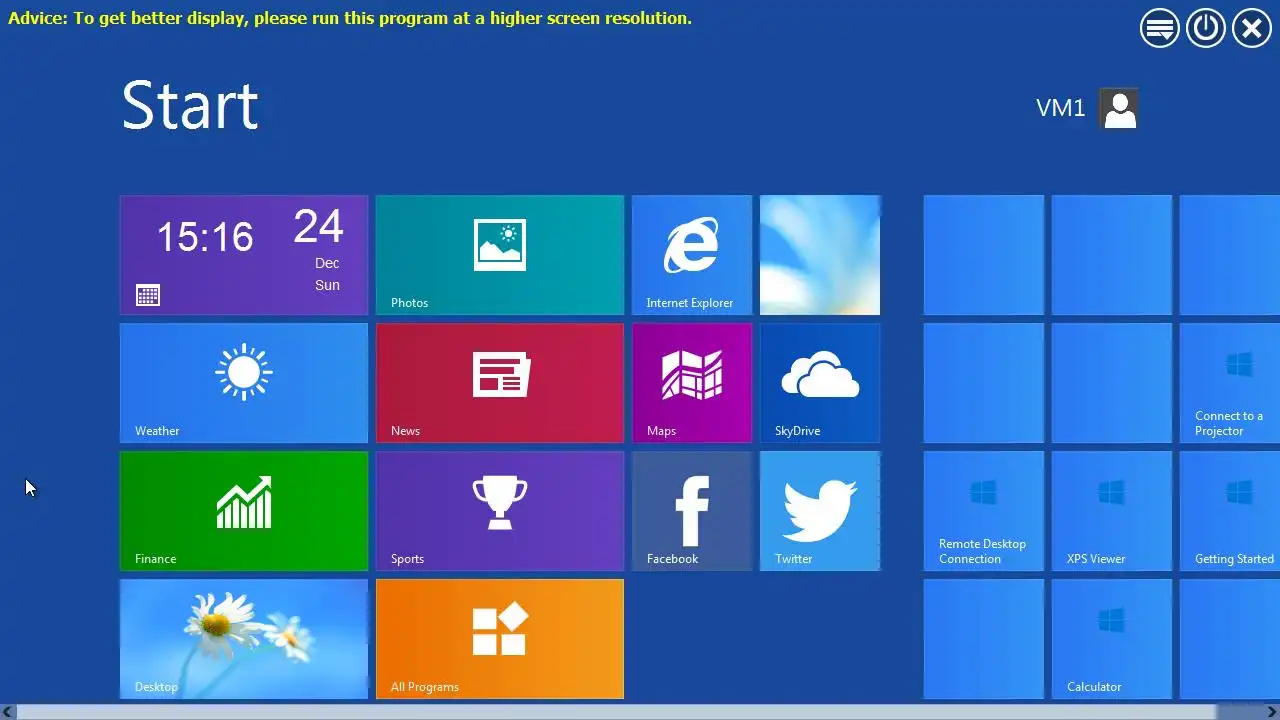
Task: Open the Calculator tile
Action: 1112,639
